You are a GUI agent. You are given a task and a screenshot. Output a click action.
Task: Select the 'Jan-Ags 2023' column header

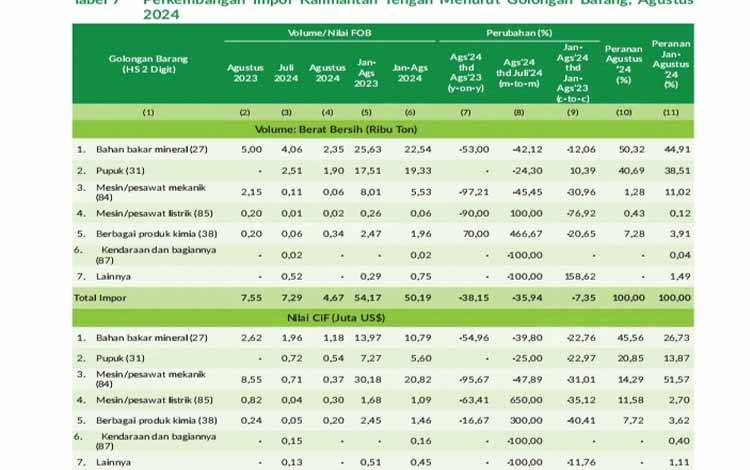[x=366, y=73]
